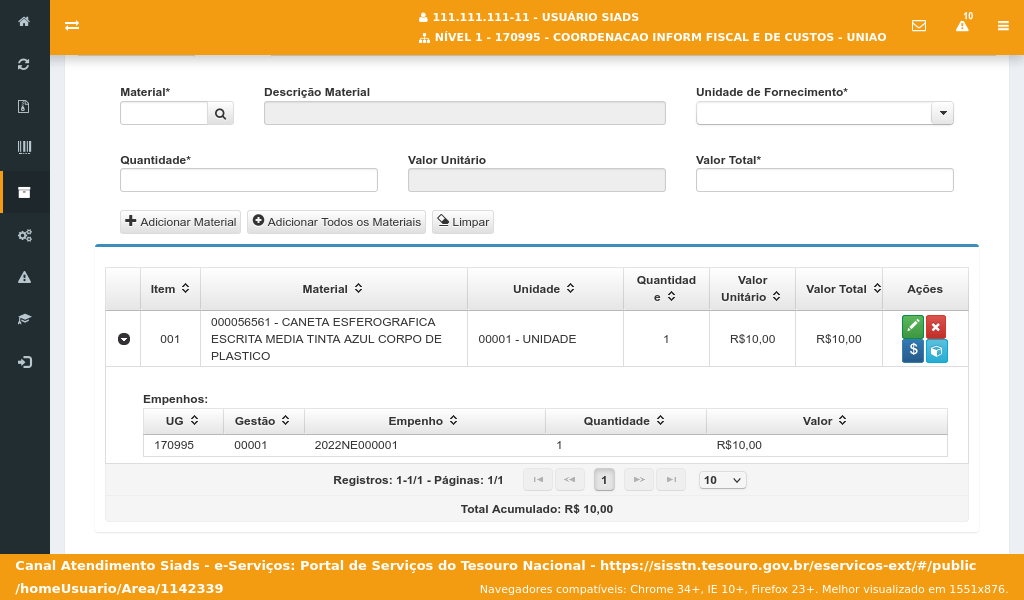Go to first page of results
Viewport: 1024px width, 600px height.
tap(538, 480)
